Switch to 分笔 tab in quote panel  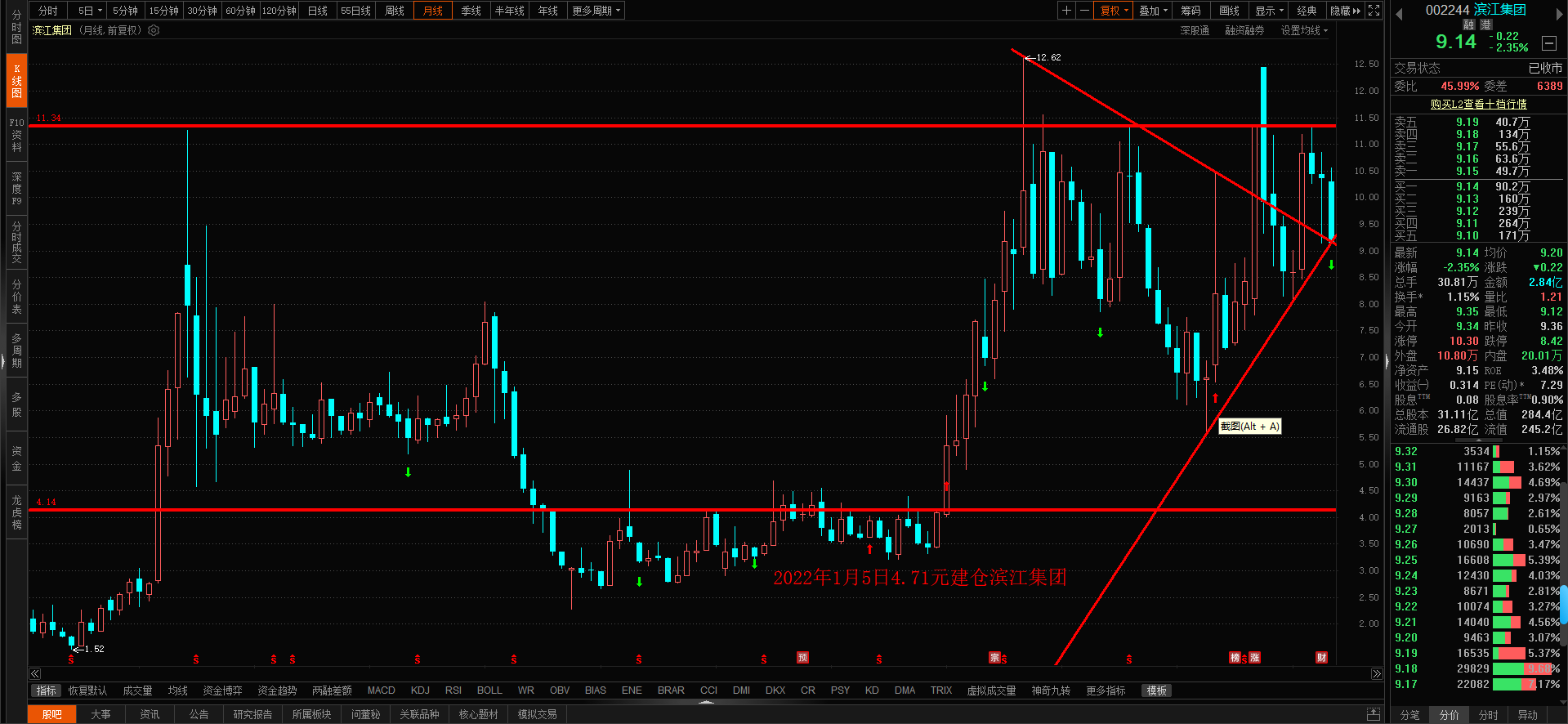tap(1409, 715)
